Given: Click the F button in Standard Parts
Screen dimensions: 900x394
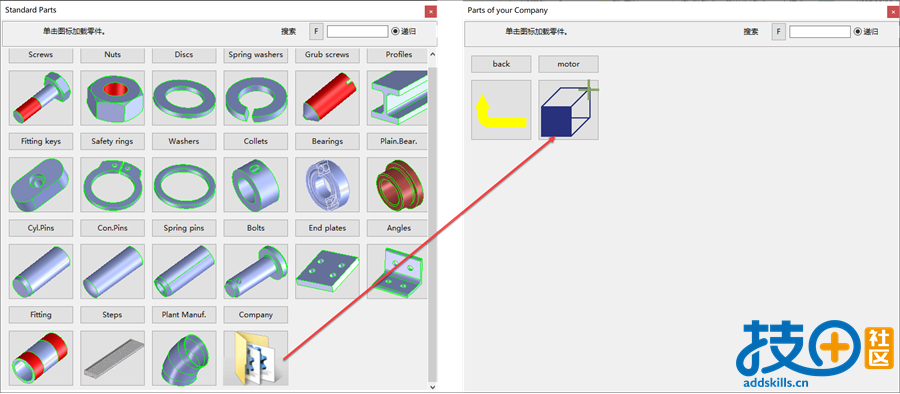Looking at the screenshot, I should coord(316,32).
